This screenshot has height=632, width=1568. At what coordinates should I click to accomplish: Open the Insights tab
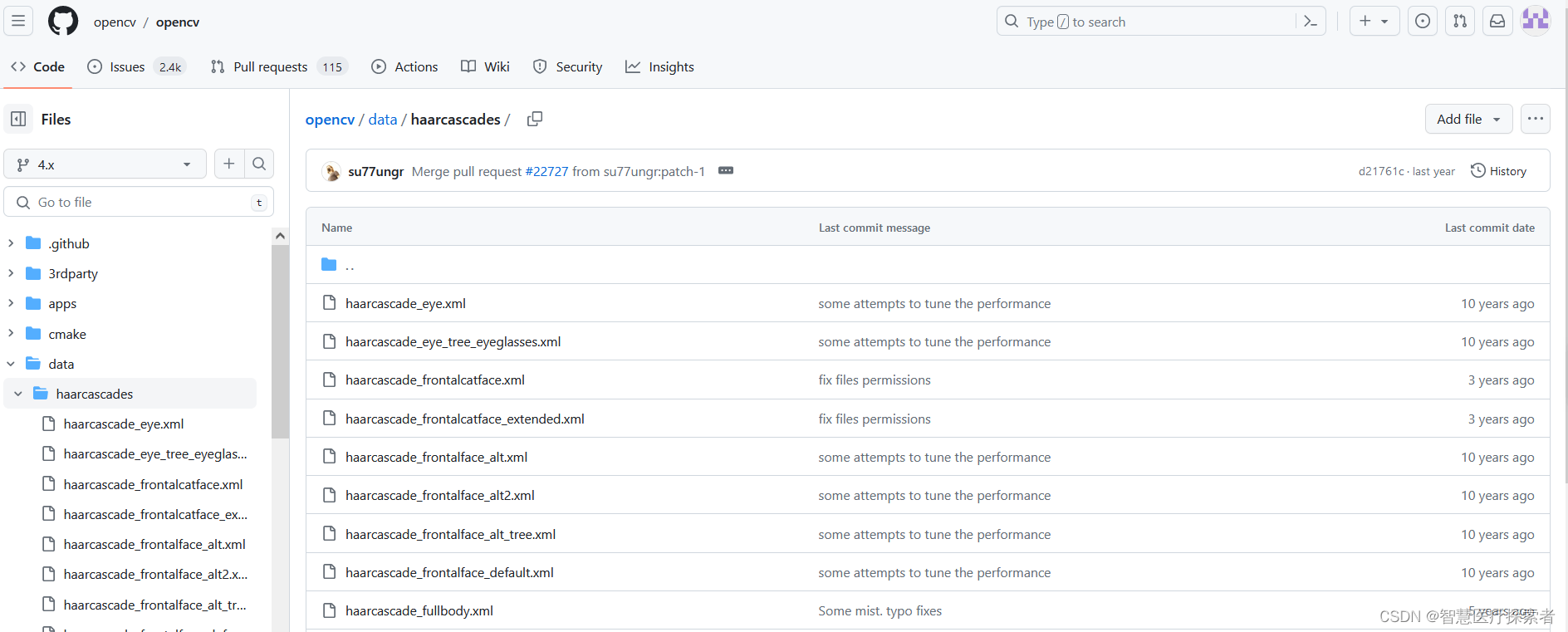point(660,66)
